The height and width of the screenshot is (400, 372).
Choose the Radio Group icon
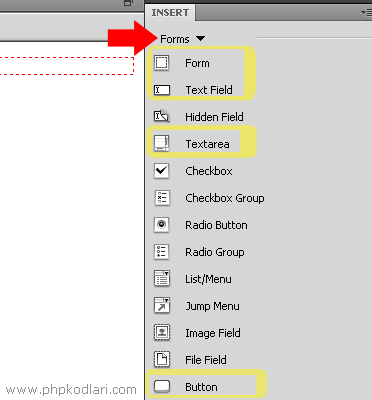pyautogui.click(x=162, y=252)
